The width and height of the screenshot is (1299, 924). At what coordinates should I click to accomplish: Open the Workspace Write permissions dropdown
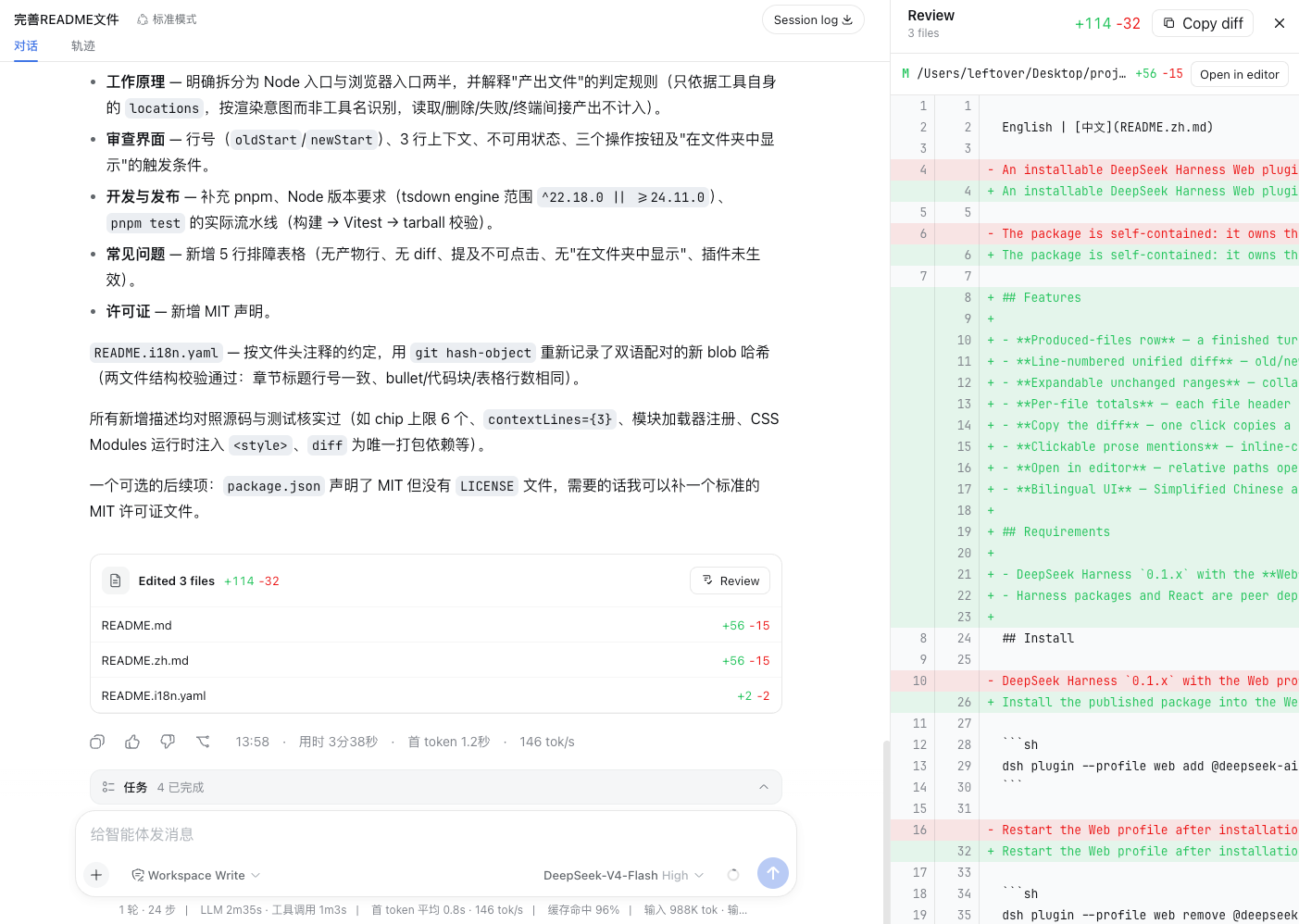(196, 875)
